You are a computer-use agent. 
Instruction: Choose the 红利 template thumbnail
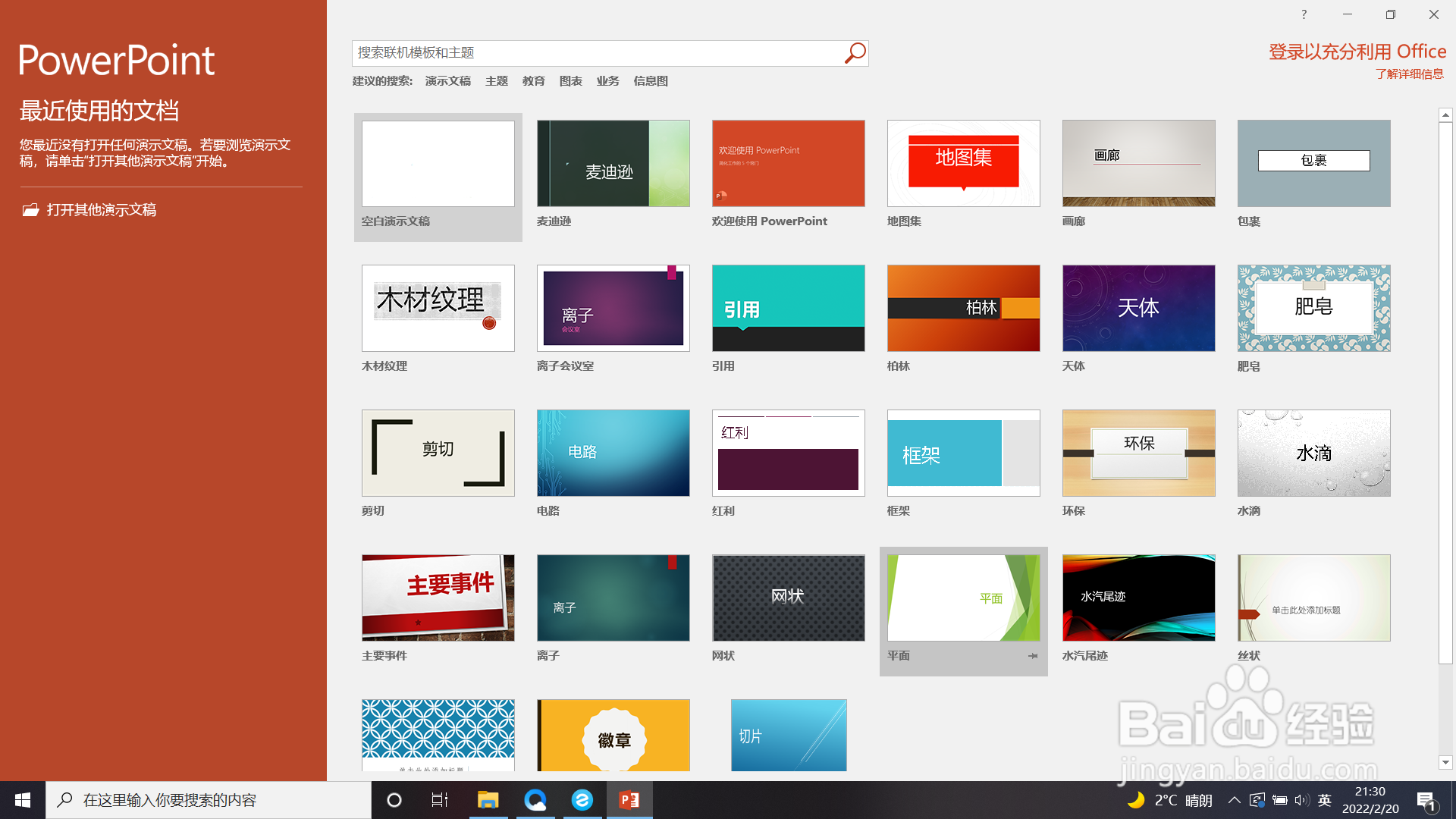[x=789, y=453]
